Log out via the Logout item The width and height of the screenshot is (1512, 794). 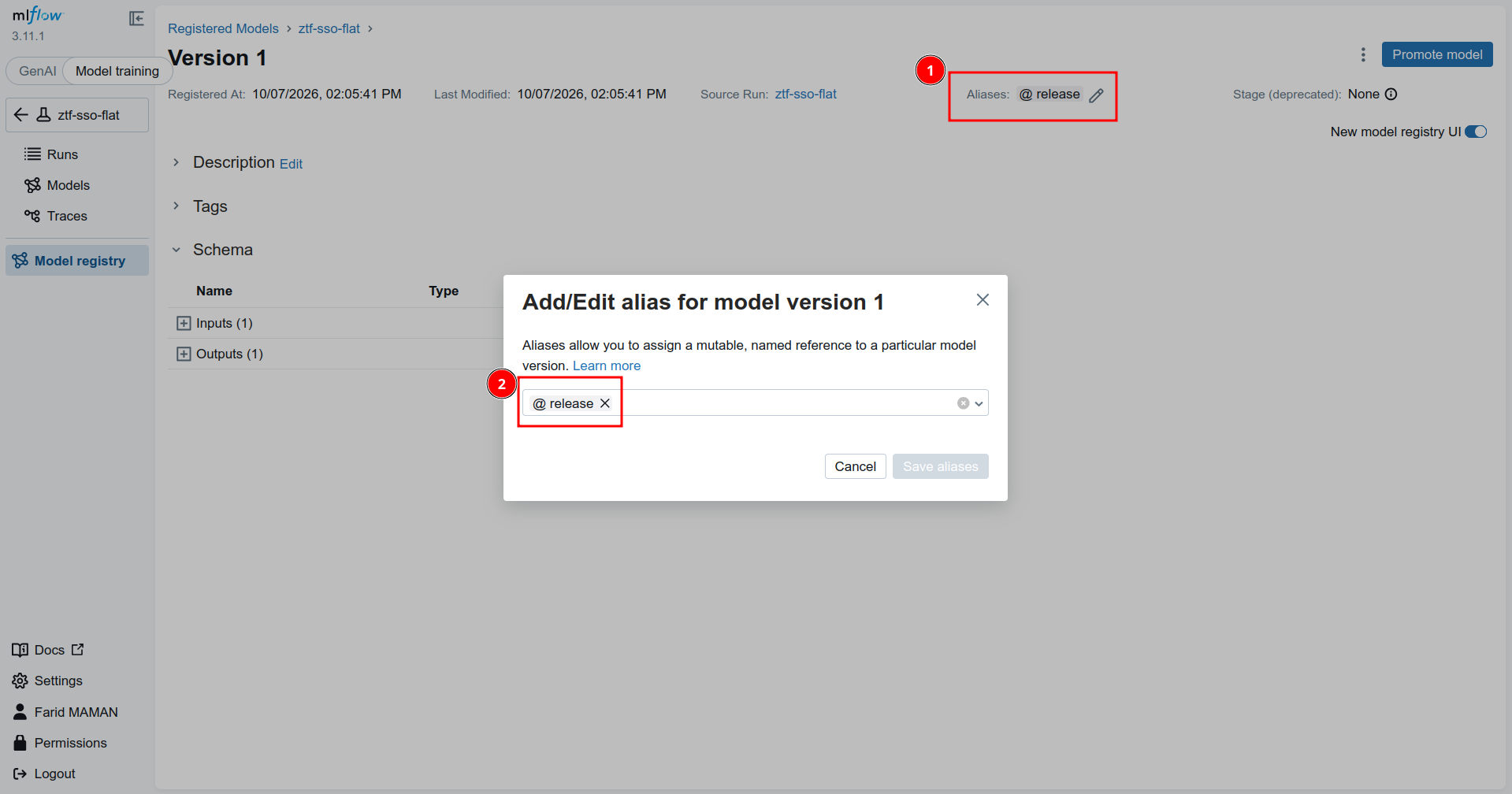click(44, 774)
